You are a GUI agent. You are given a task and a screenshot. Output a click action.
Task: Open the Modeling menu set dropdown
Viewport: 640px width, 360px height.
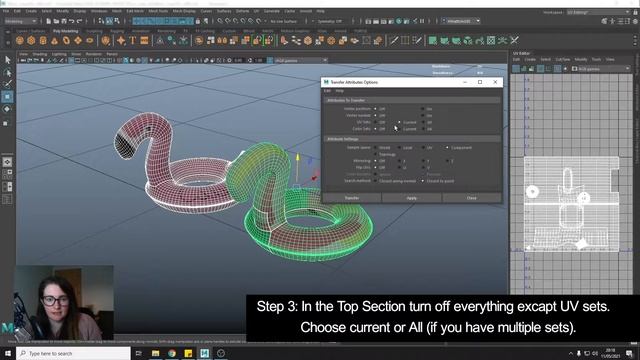click(x=20, y=21)
